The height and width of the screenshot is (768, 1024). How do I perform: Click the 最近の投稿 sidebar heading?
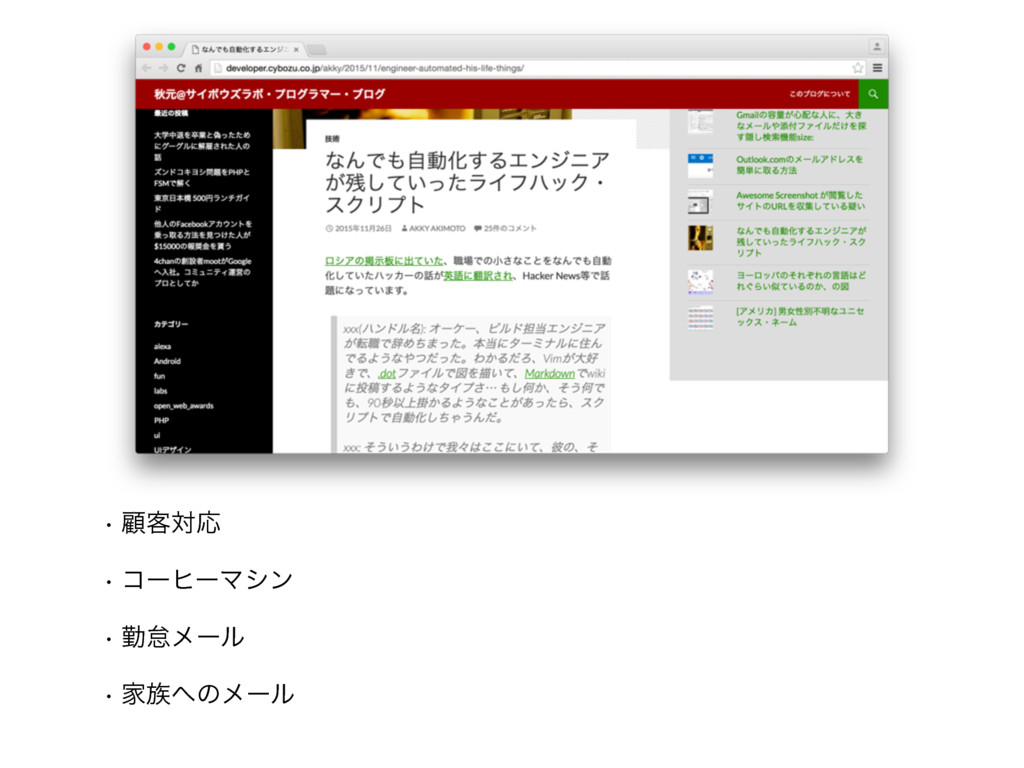[171, 114]
